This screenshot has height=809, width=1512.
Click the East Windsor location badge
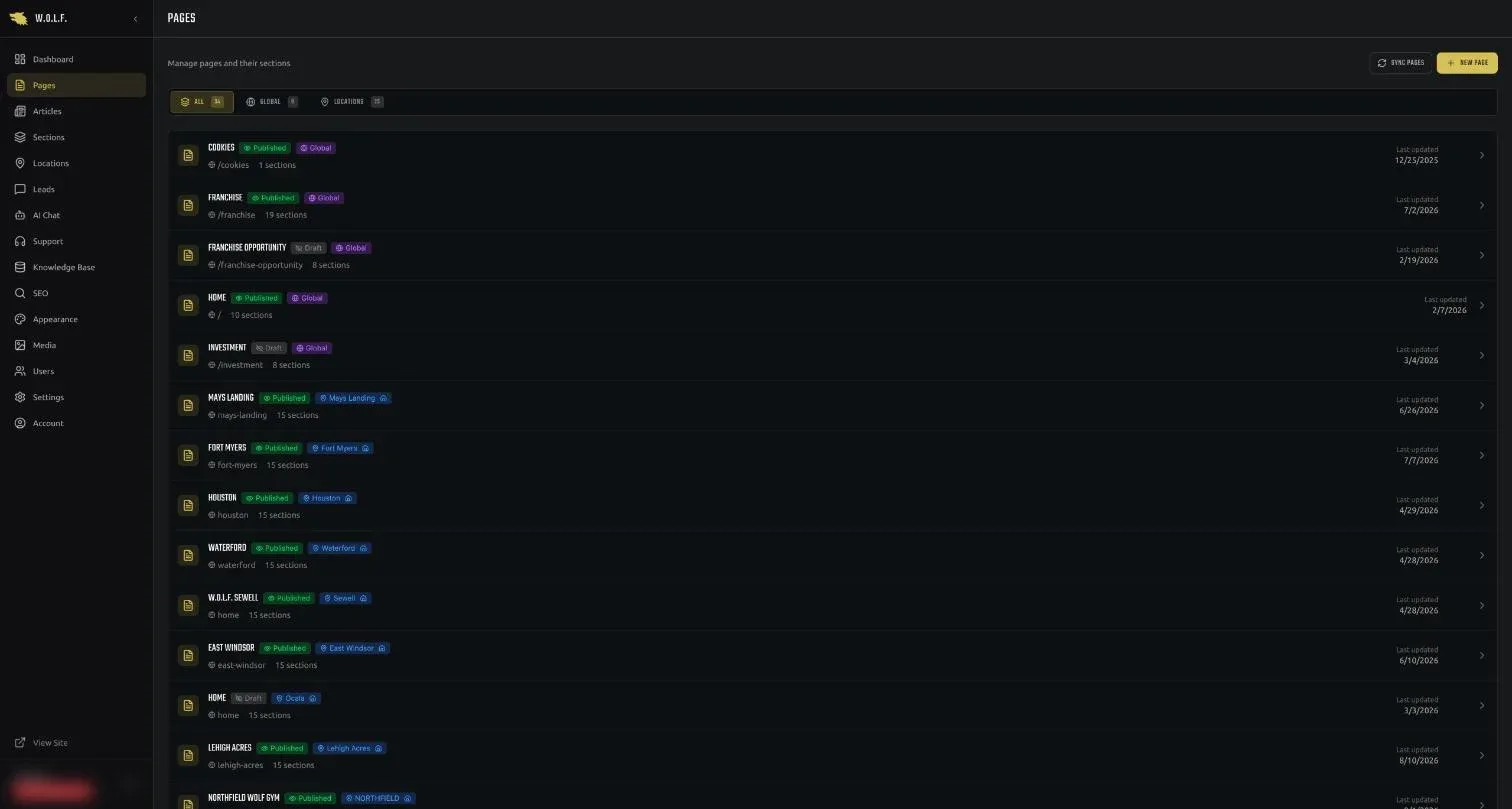(352, 648)
